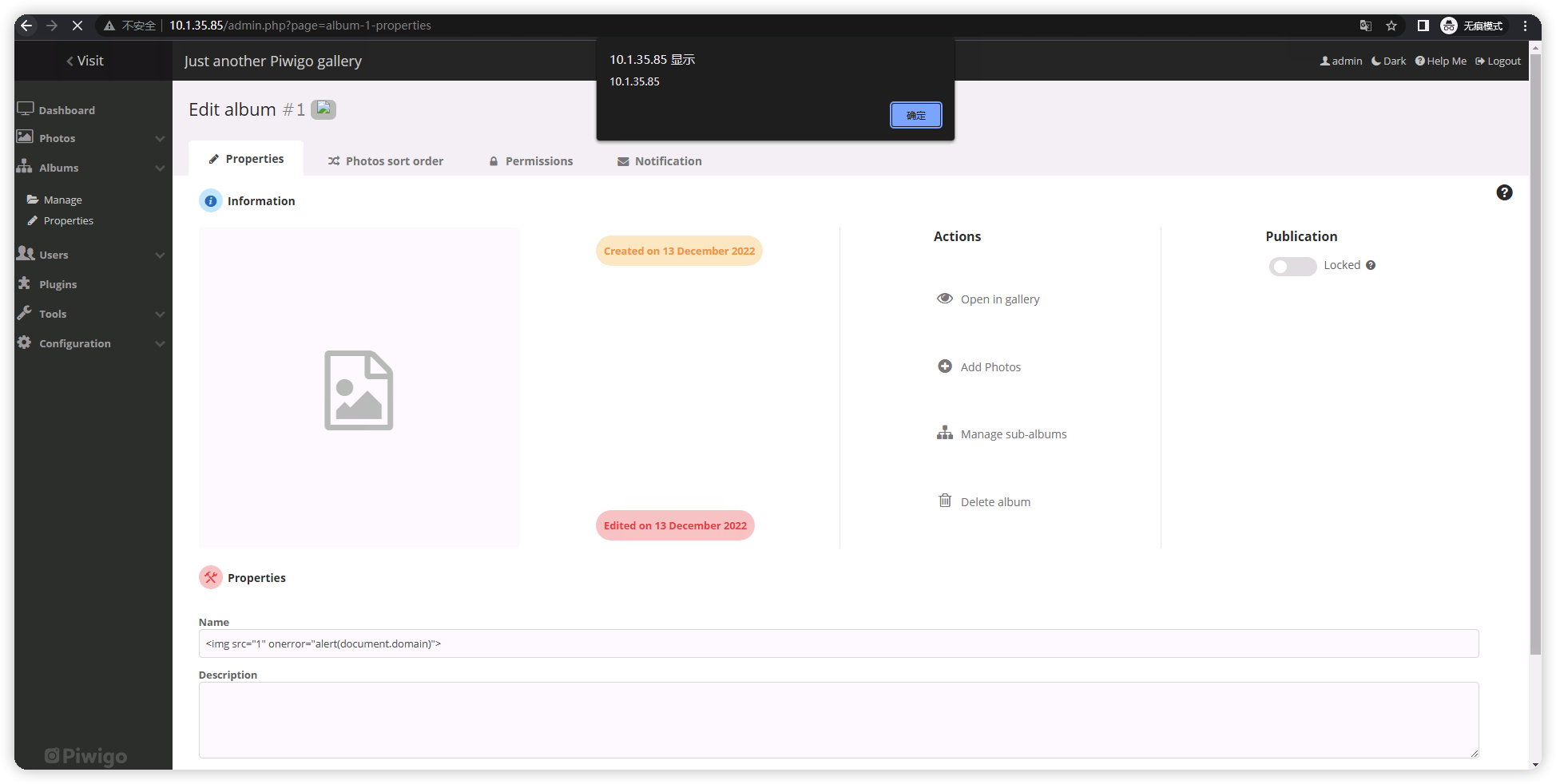1556x784 pixels.
Task: Click the blue Information icon
Action: [x=210, y=201]
